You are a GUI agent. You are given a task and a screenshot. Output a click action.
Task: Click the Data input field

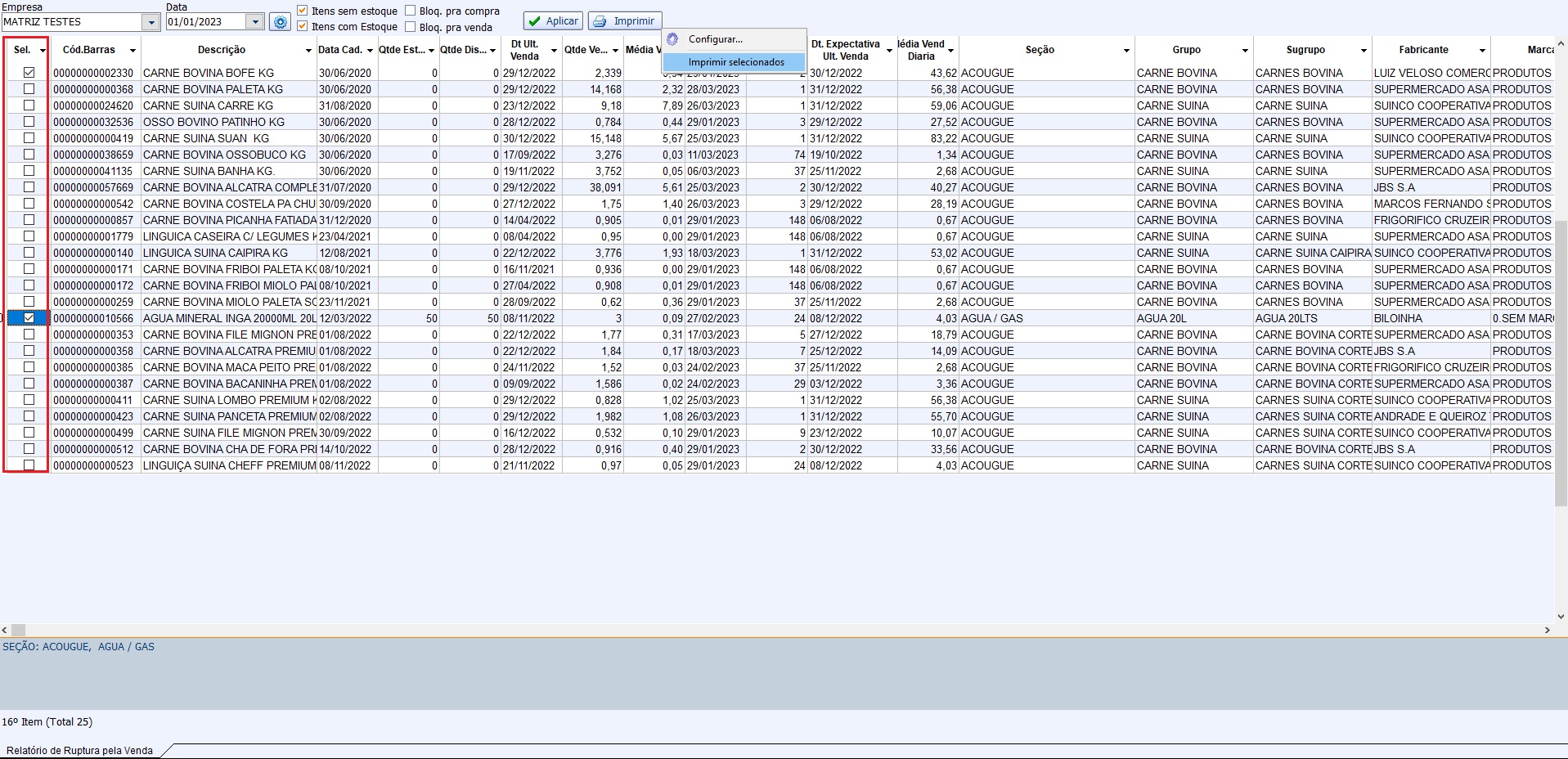pyautogui.click(x=205, y=22)
